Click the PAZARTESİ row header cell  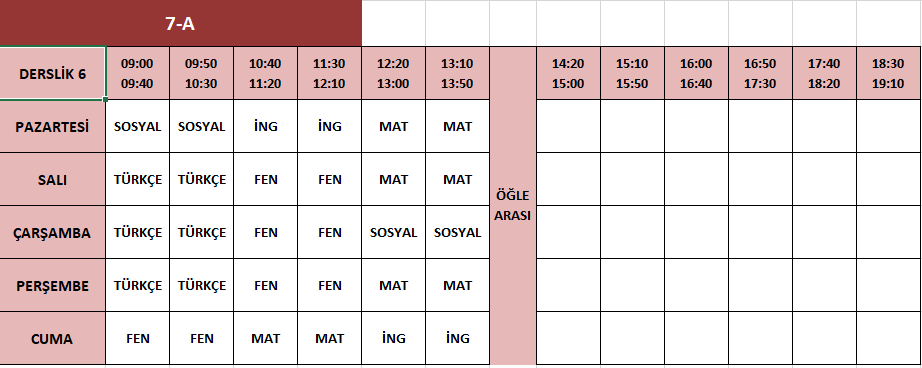click(53, 126)
